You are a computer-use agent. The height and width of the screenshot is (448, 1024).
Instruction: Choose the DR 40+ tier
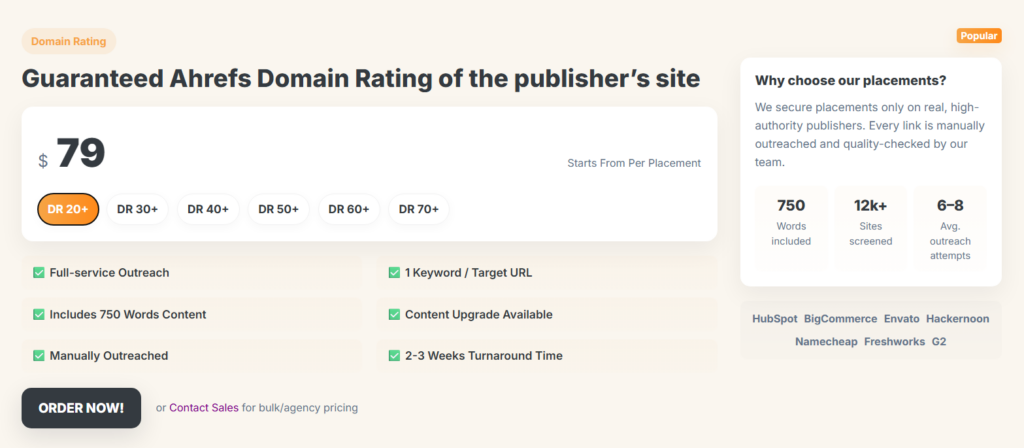208,209
